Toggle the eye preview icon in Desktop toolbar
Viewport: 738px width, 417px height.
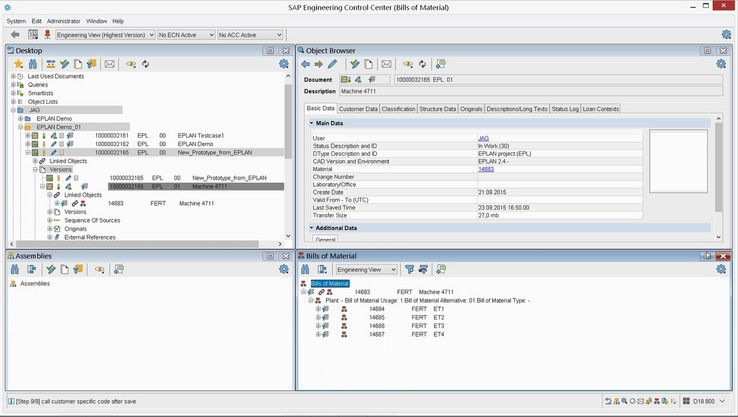(130, 64)
